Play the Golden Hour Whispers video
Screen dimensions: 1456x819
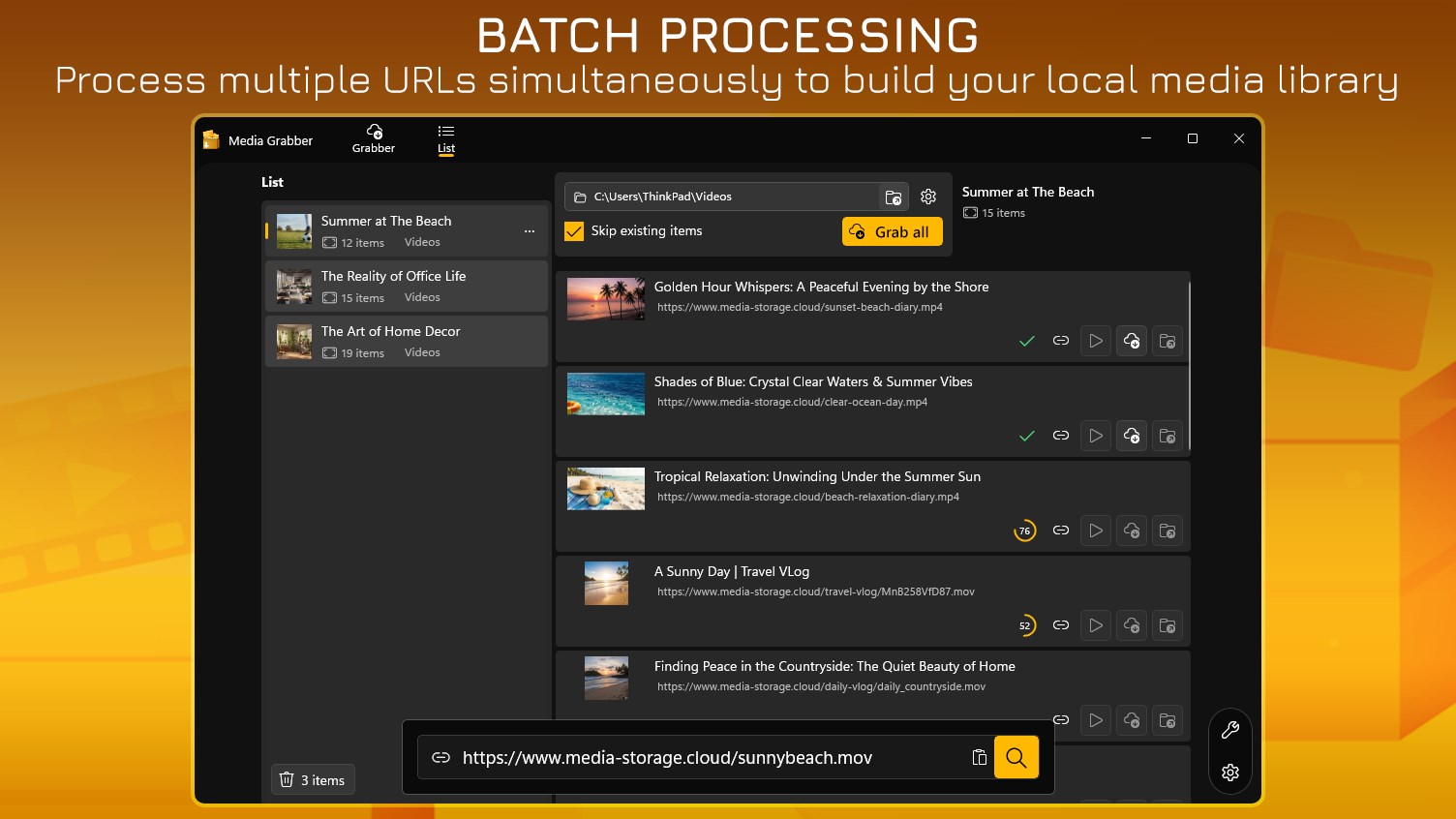pyautogui.click(x=1096, y=341)
